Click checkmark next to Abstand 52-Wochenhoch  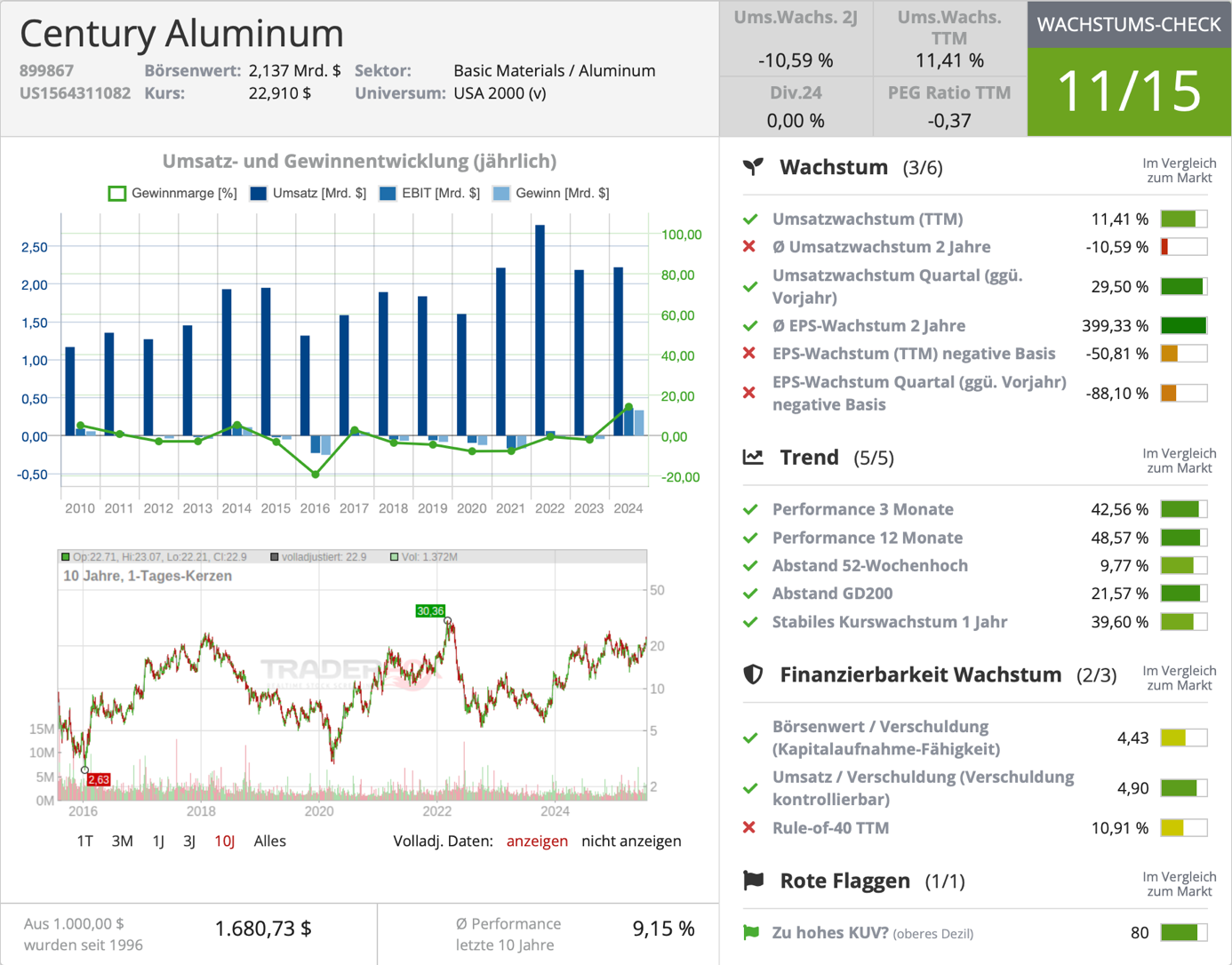tap(750, 565)
